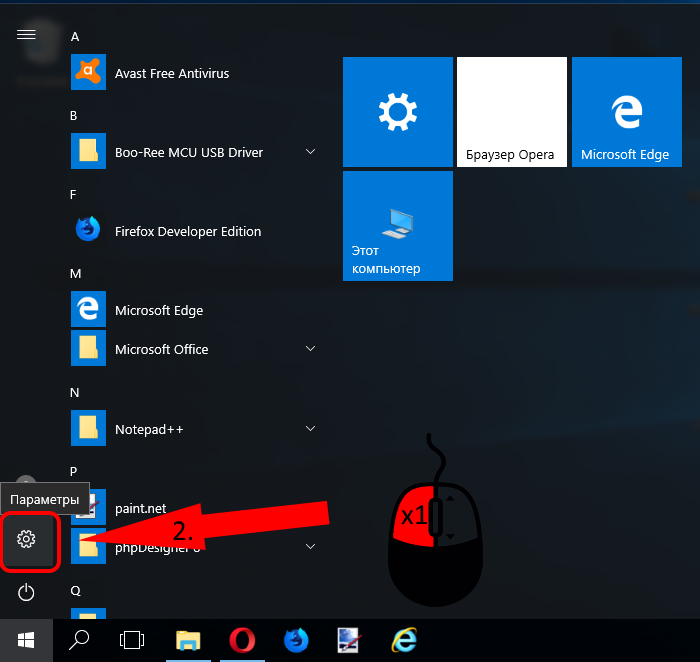Open Avast Free Antivirus from app list
The width and height of the screenshot is (700, 662).
click(x=171, y=73)
